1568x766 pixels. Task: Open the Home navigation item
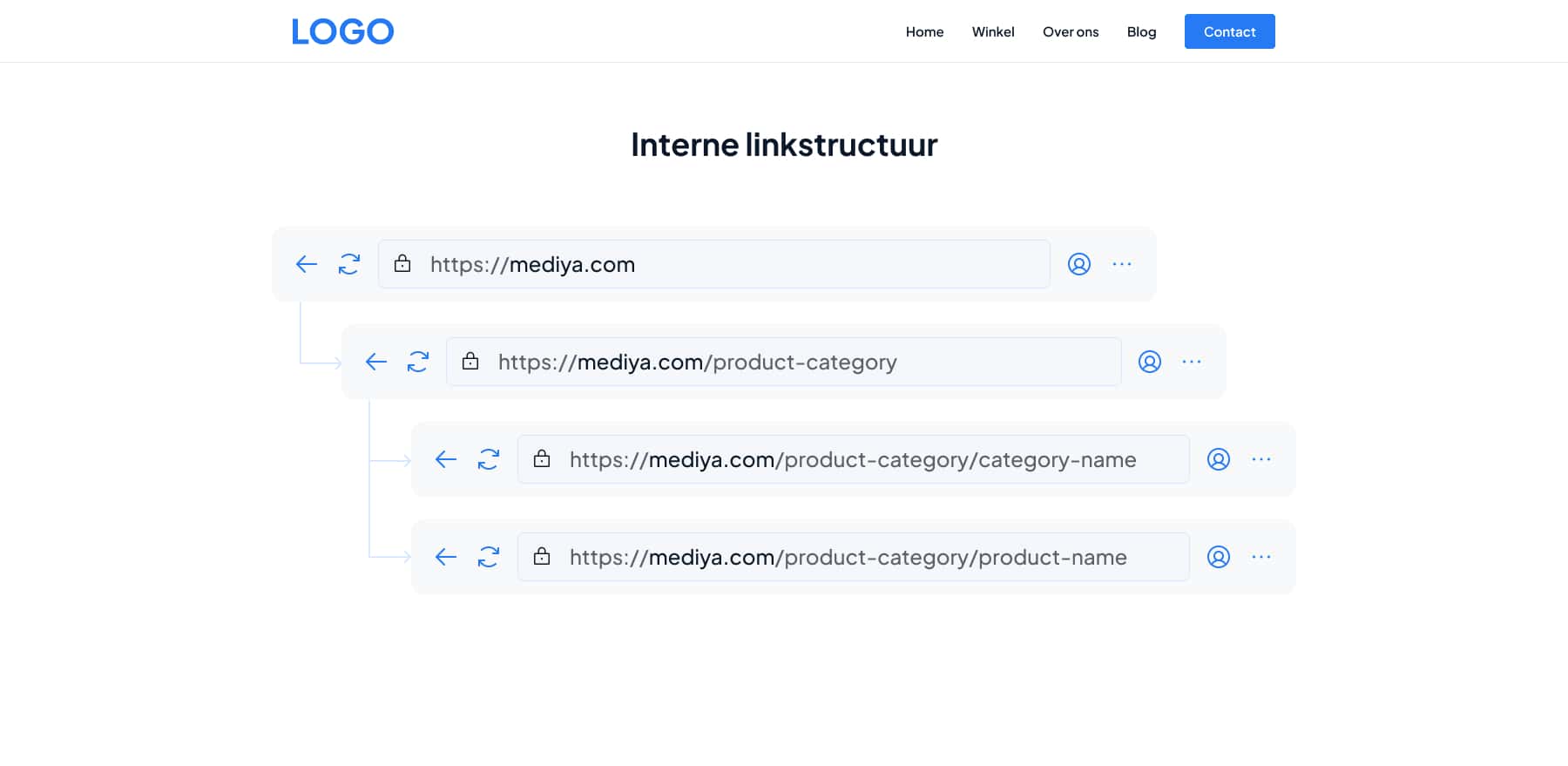click(924, 32)
